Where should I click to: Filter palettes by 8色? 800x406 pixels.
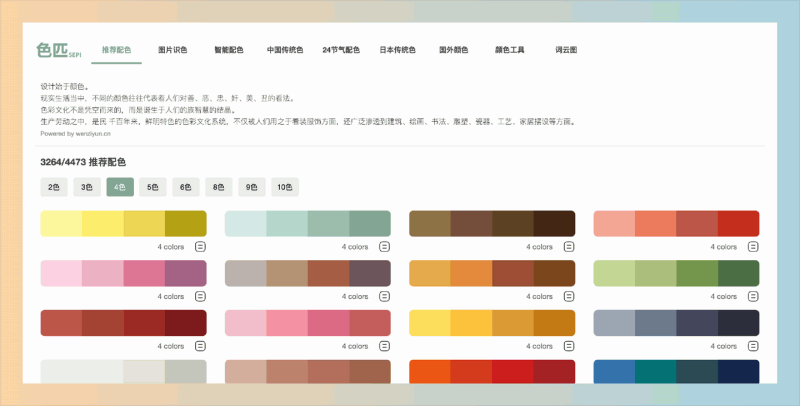[219, 187]
